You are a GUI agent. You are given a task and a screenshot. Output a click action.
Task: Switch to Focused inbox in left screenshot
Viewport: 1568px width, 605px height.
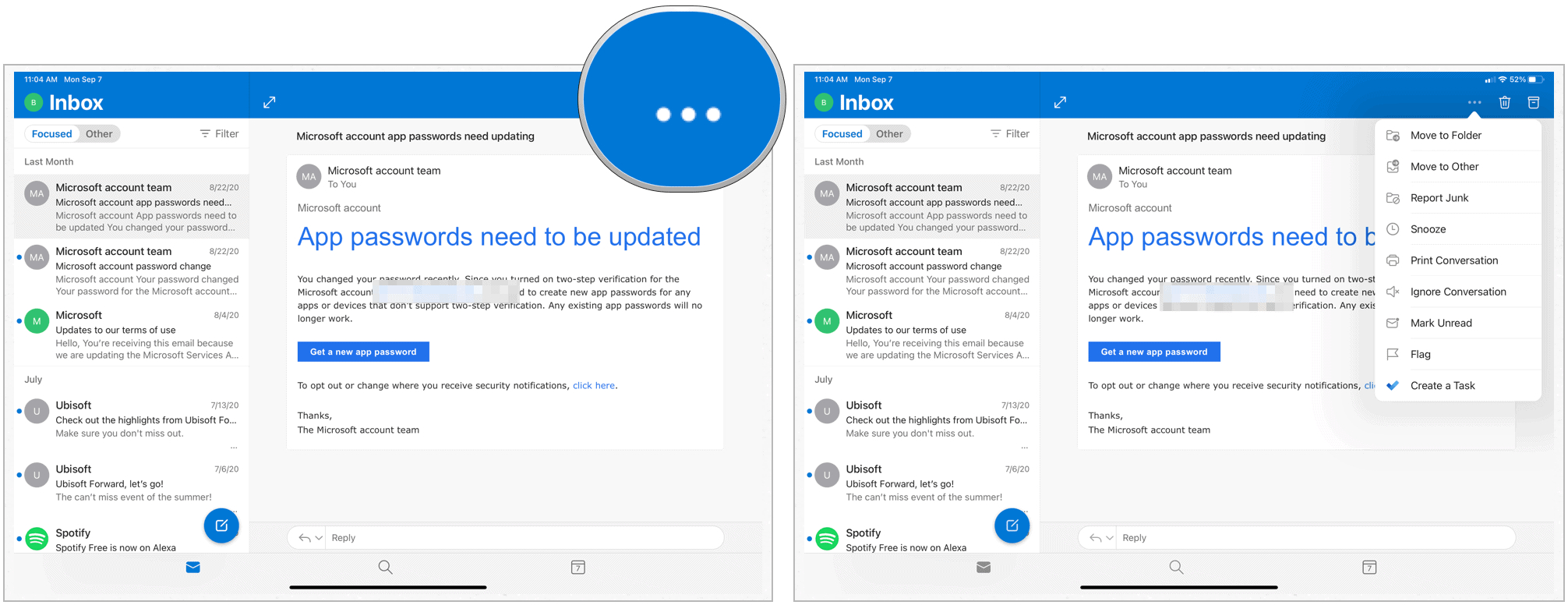(52, 134)
